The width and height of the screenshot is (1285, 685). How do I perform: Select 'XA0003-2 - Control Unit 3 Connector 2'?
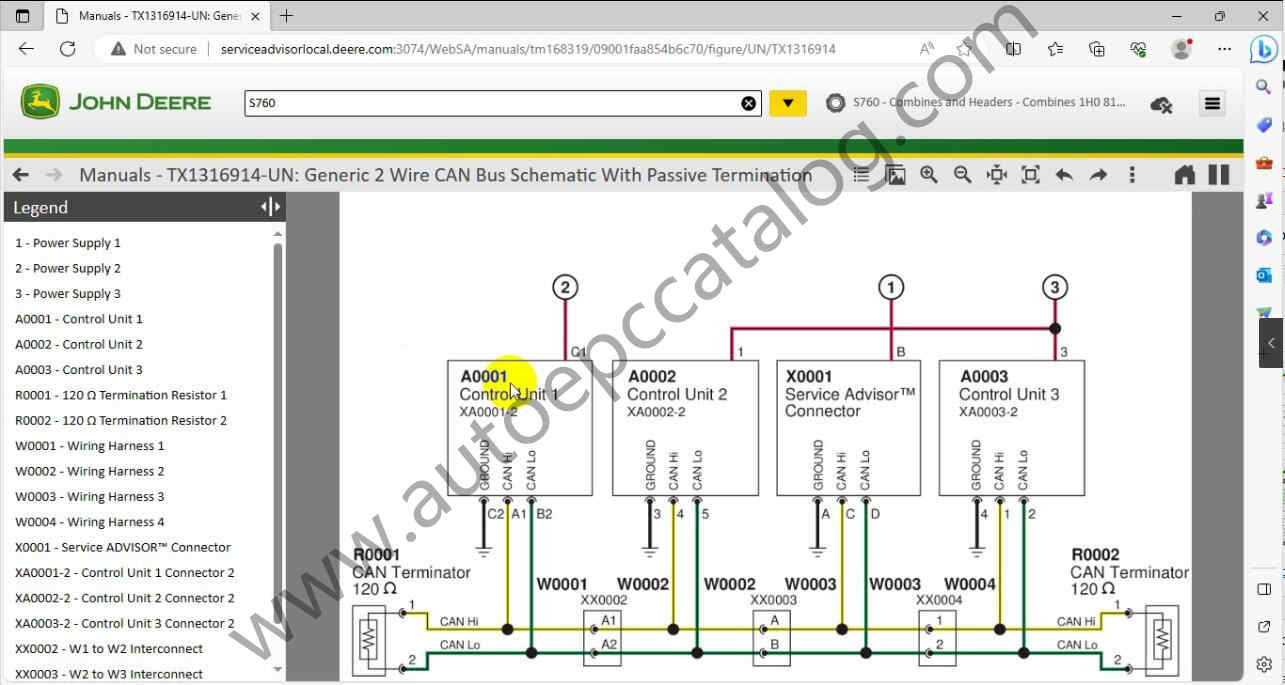click(x=125, y=623)
